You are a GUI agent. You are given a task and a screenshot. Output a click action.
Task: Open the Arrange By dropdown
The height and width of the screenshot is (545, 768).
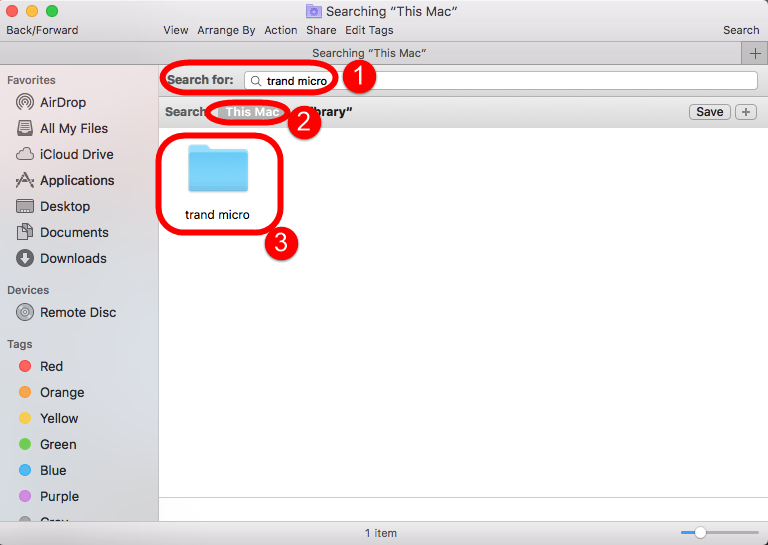click(x=226, y=30)
